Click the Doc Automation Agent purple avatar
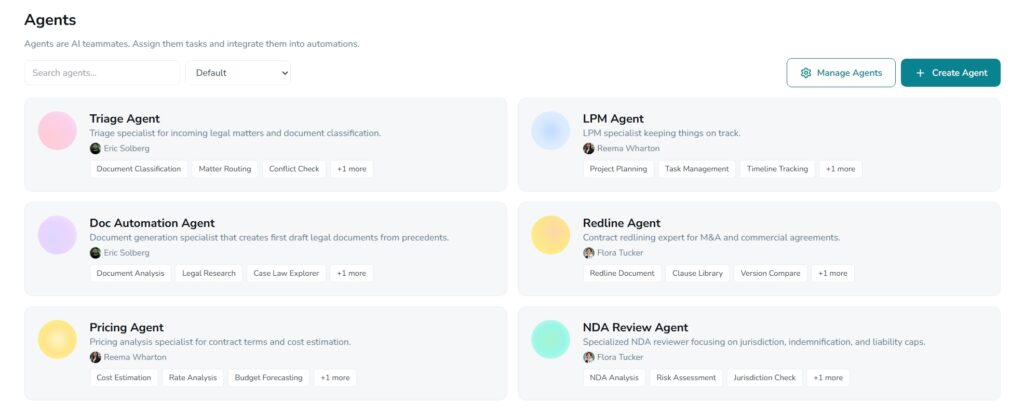This screenshot has width=1024, height=416. (x=57, y=235)
